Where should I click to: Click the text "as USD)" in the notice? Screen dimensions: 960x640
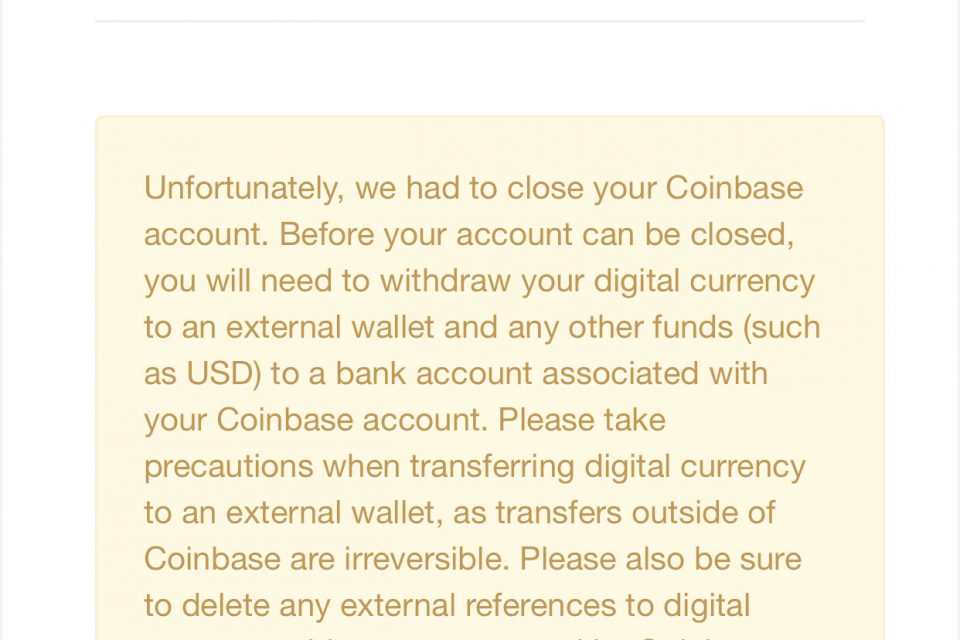pos(203,374)
